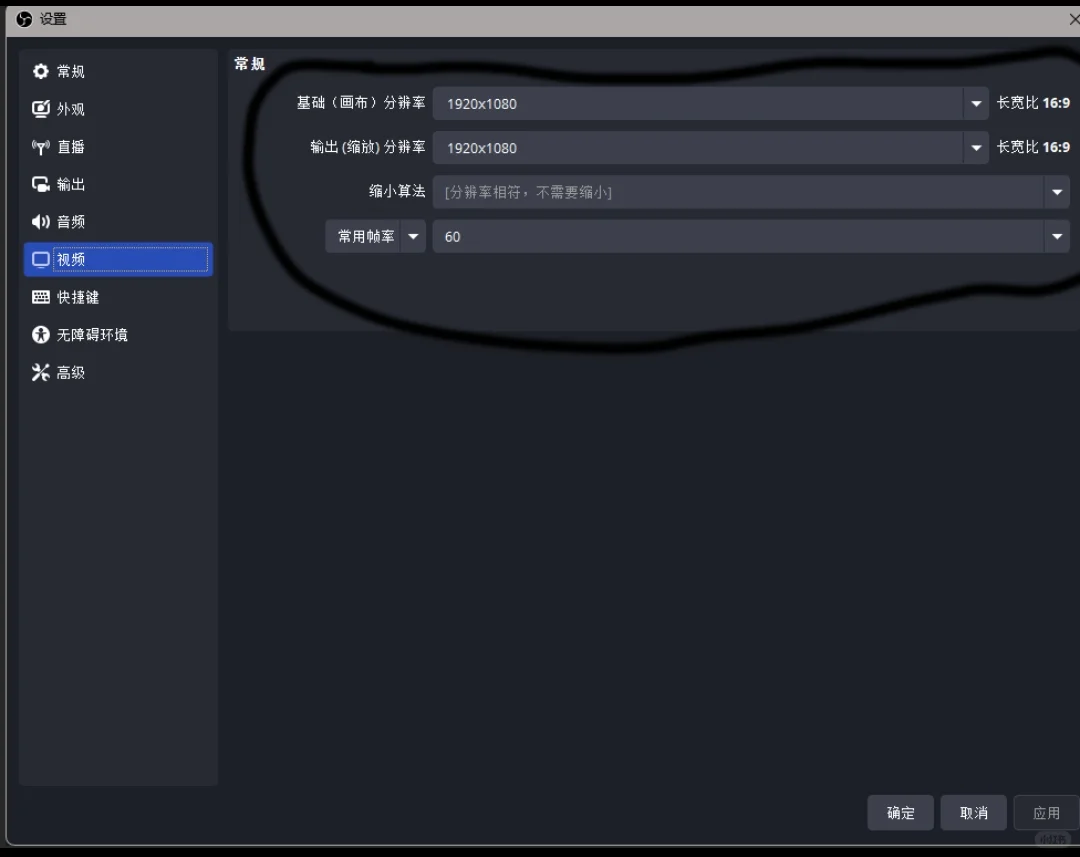Image resolution: width=1080 pixels, height=857 pixels.
Task: Open the 缩小算法 dropdown
Action: pyautogui.click(x=751, y=192)
